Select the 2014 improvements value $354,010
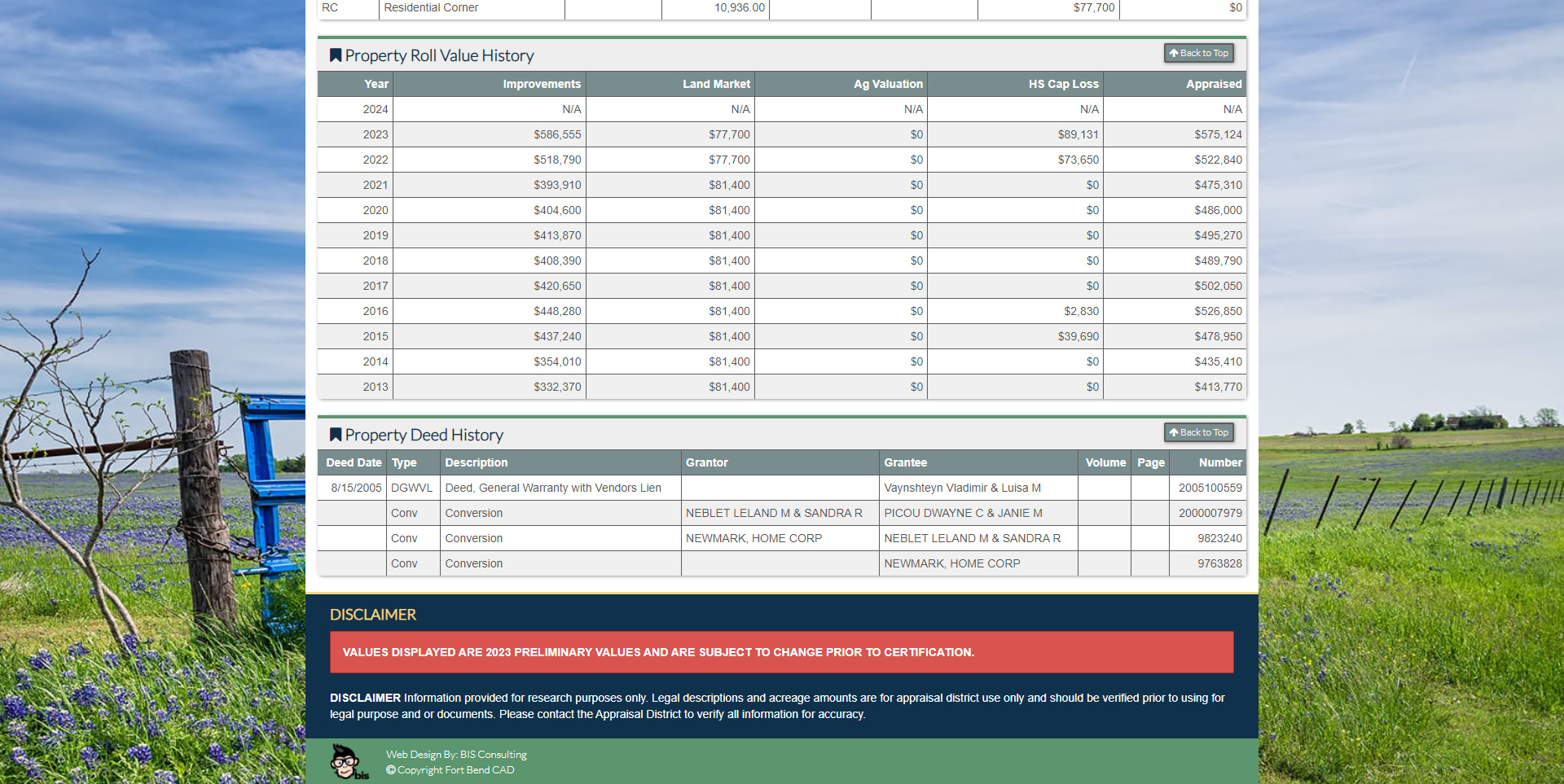 [557, 361]
